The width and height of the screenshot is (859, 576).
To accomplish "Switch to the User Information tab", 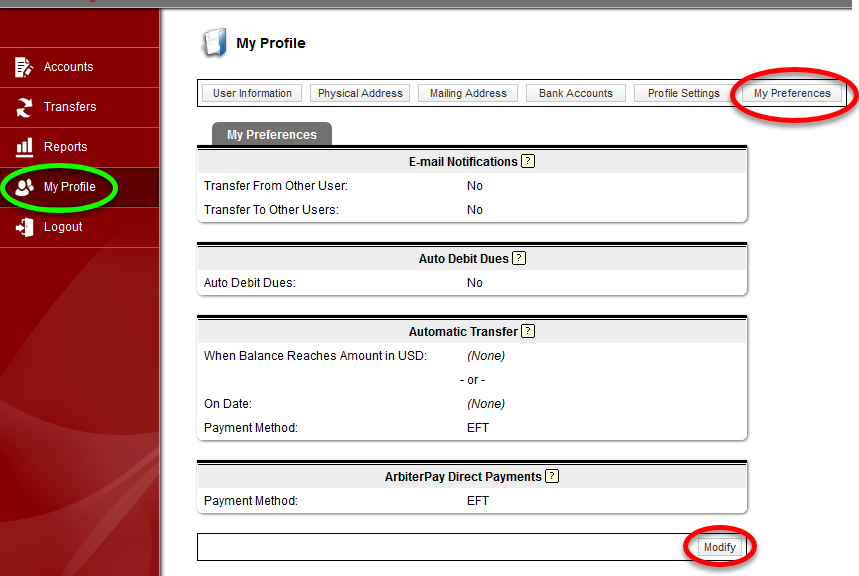I will pyautogui.click(x=252, y=93).
